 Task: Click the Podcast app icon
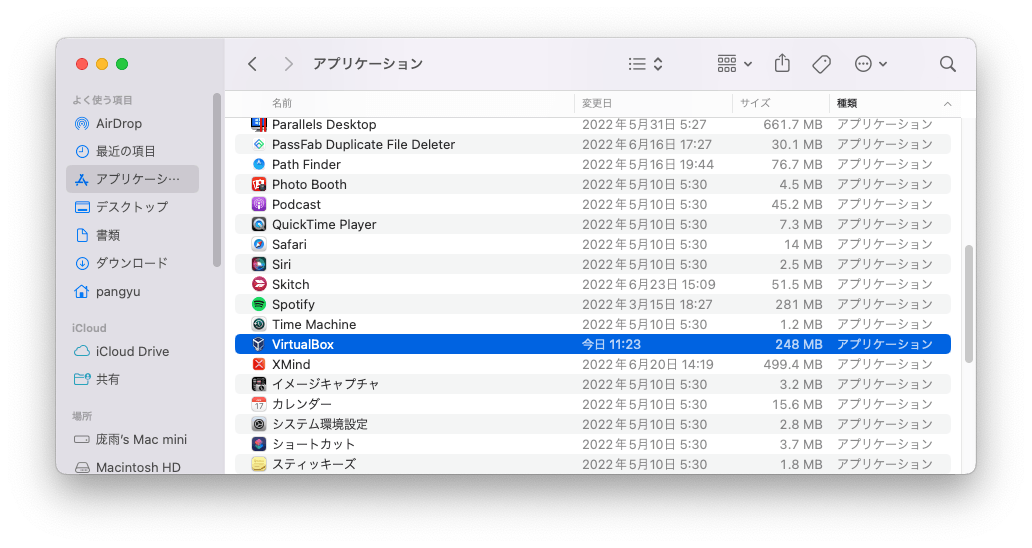pos(259,204)
